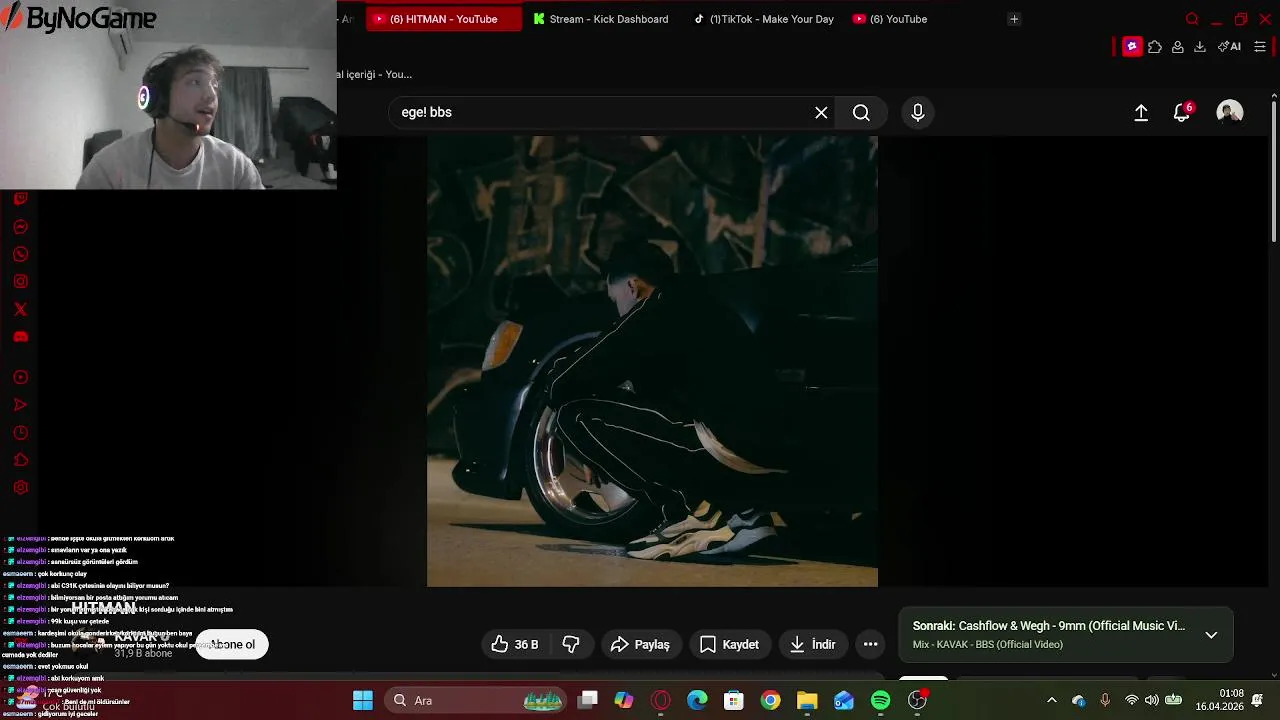The width and height of the screenshot is (1280, 720).
Task: Open Task View on taskbar
Action: (588, 700)
